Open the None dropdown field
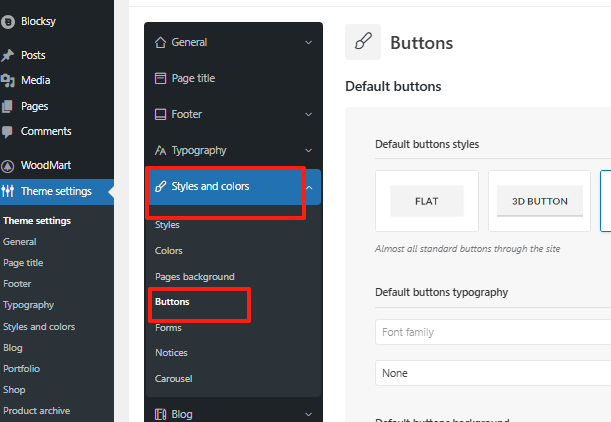This screenshot has height=422, width=611. point(492,373)
